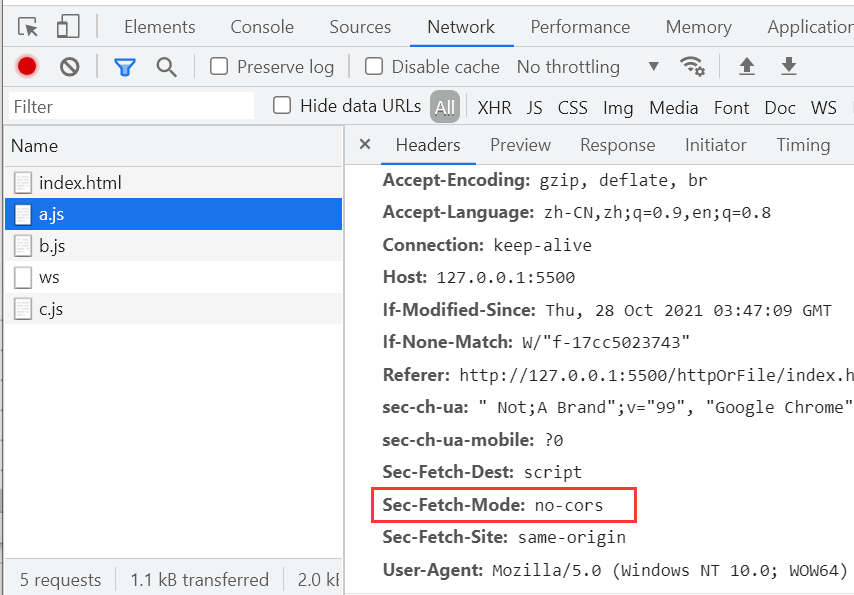The height and width of the screenshot is (595, 854).
Task: Check Hide data URLs
Action: click(x=281, y=104)
